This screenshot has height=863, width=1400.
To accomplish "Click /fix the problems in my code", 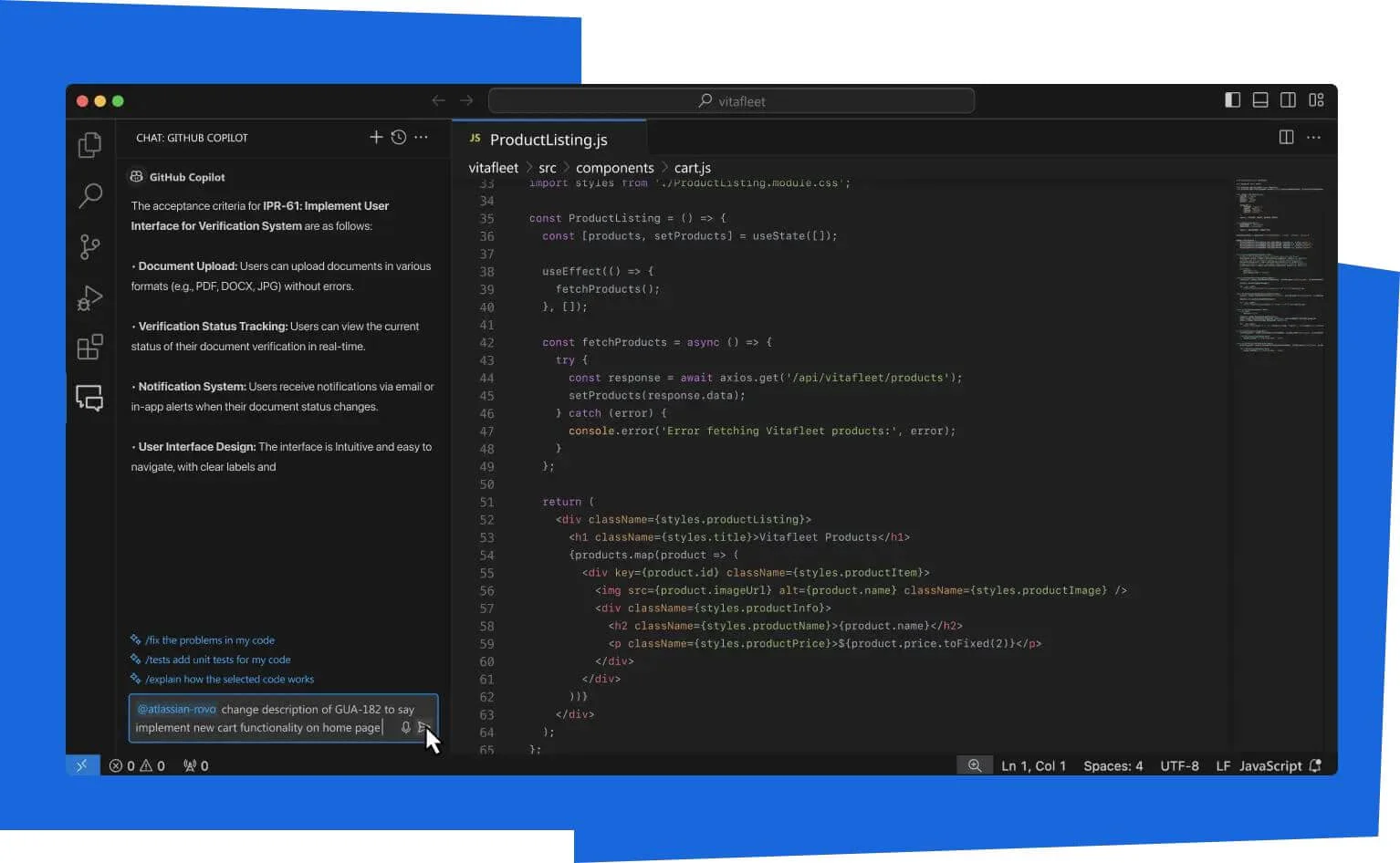I will pos(209,640).
